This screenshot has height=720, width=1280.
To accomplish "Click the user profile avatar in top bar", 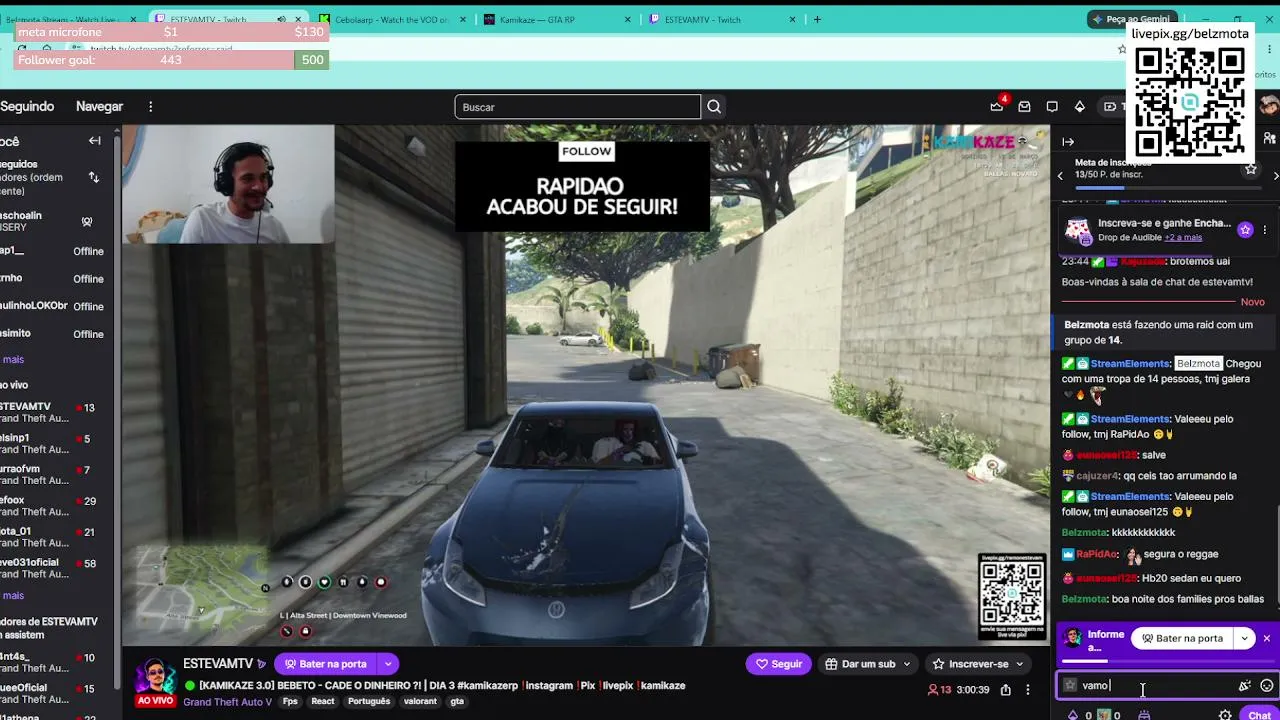I will pyautogui.click(x=1269, y=107).
